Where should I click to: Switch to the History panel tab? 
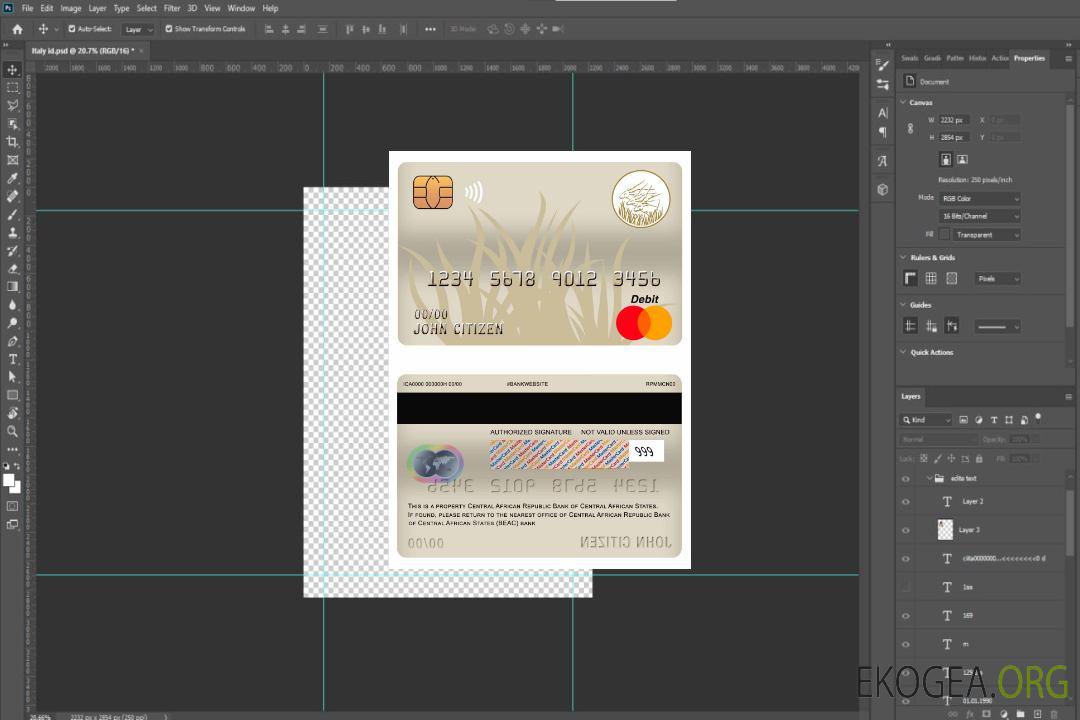977,58
